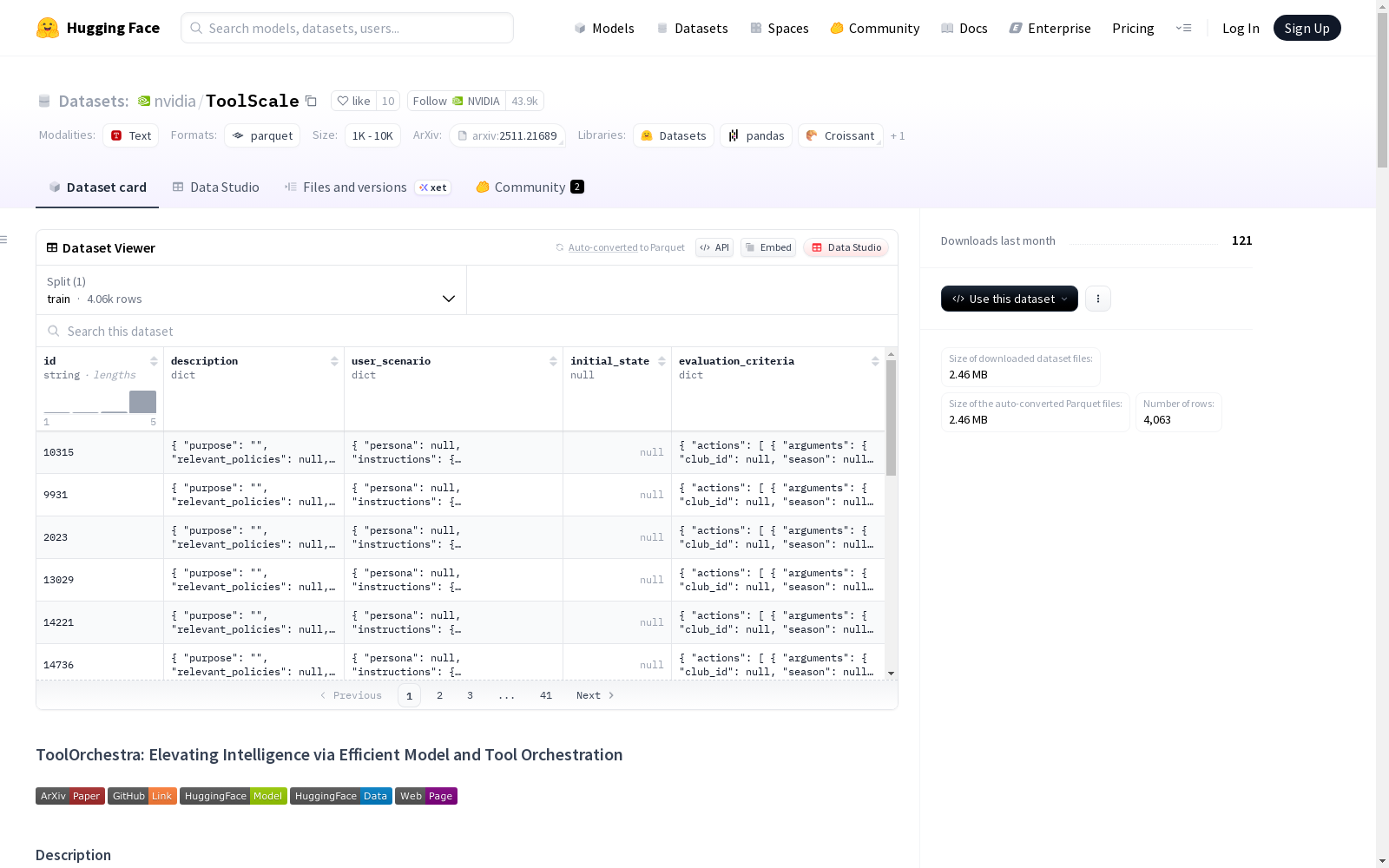This screenshot has height=868, width=1389.
Task: Open Docs in the top navigation
Action: click(964, 28)
